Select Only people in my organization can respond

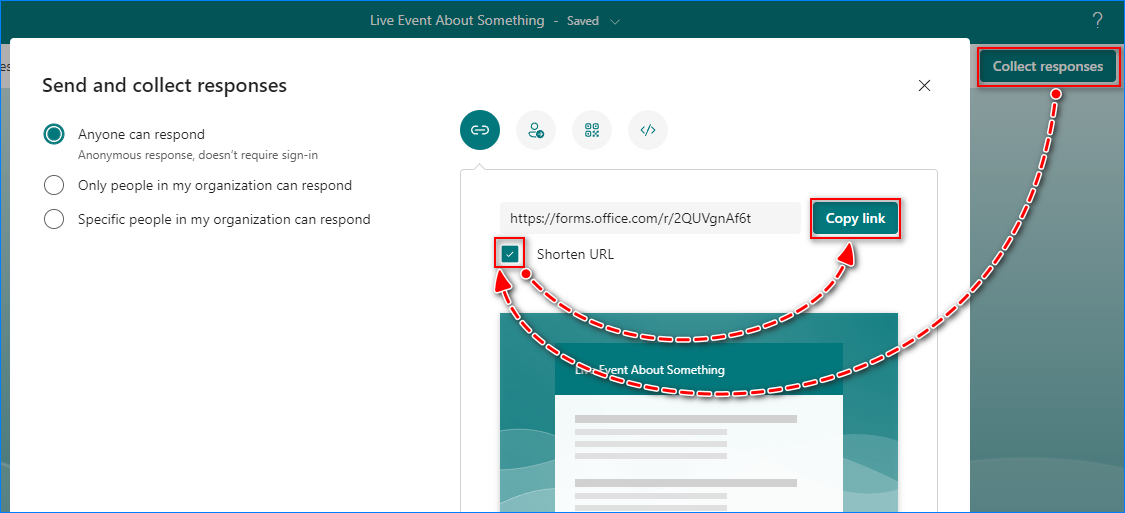pos(54,185)
